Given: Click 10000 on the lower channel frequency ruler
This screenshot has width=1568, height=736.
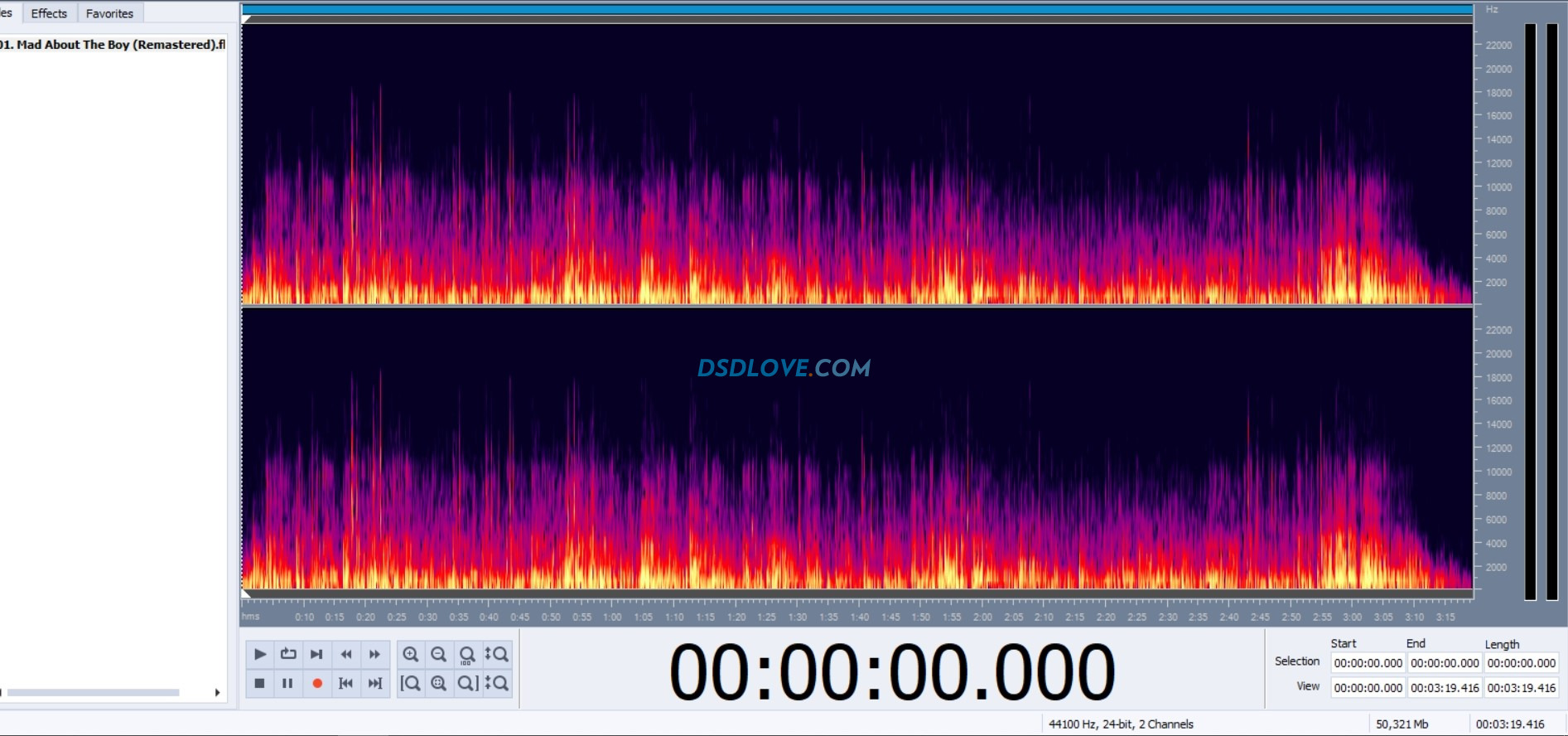Looking at the screenshot, I should [x=1498, y=472].
